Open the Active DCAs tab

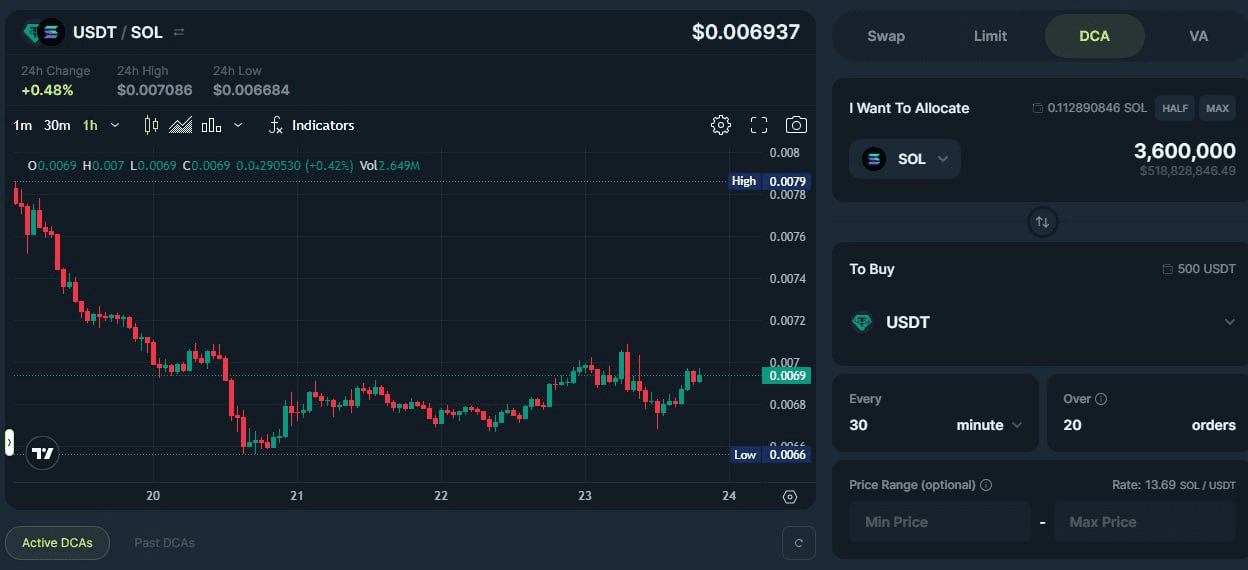[x=57, y=543]
